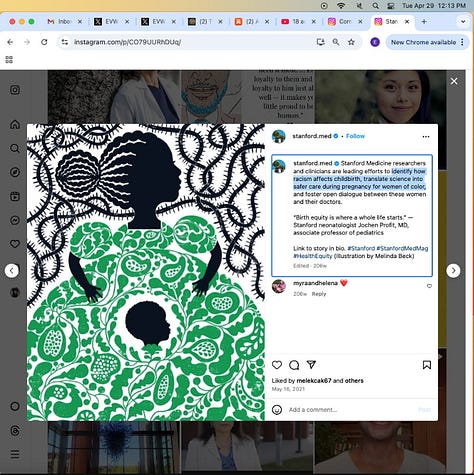The image size is (474, 475).
Task: Click New Chrome available update button
Action: (423, 42)
